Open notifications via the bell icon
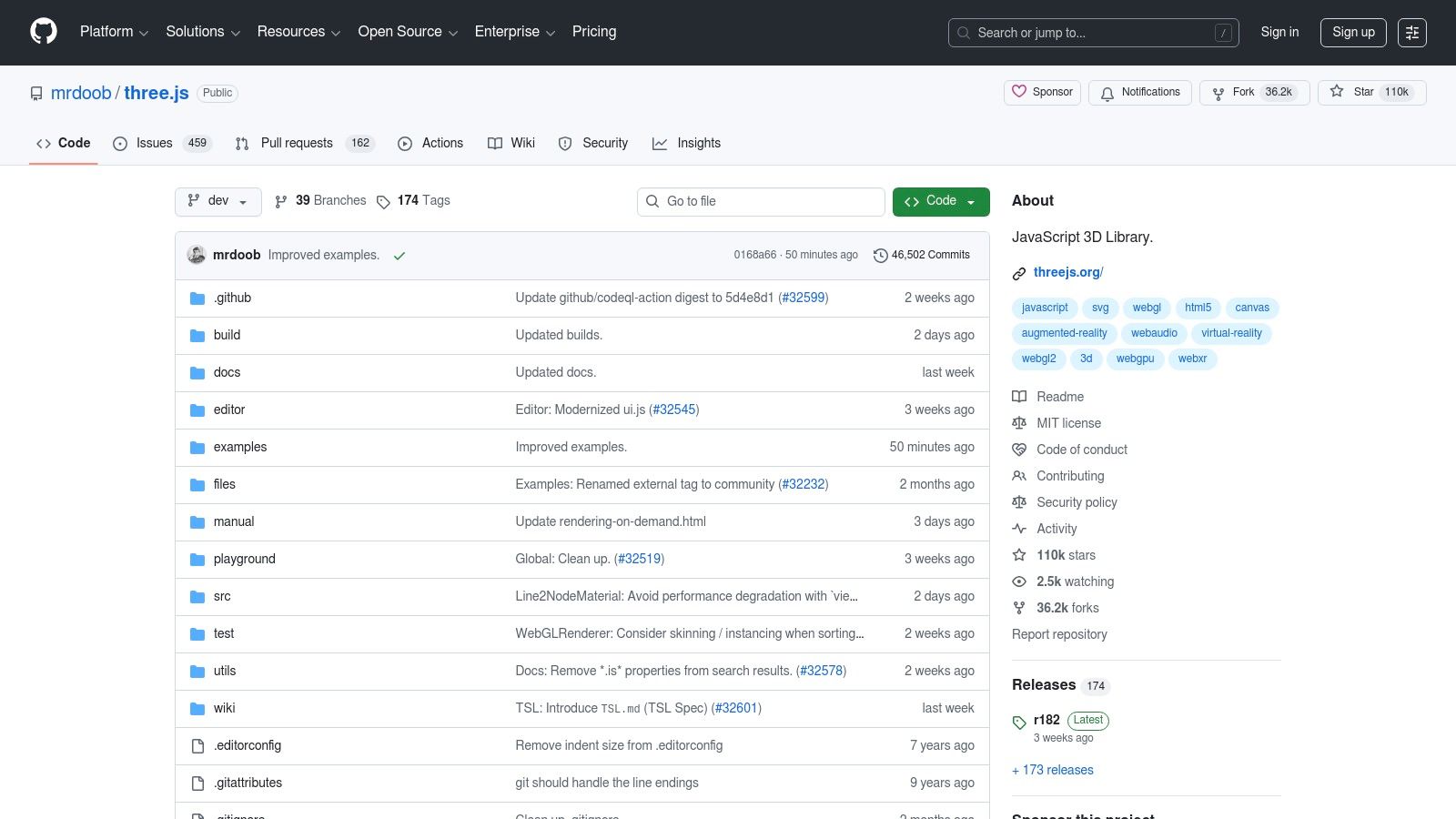Viewport: 1456px width, 819px height. pos(1107,93)
